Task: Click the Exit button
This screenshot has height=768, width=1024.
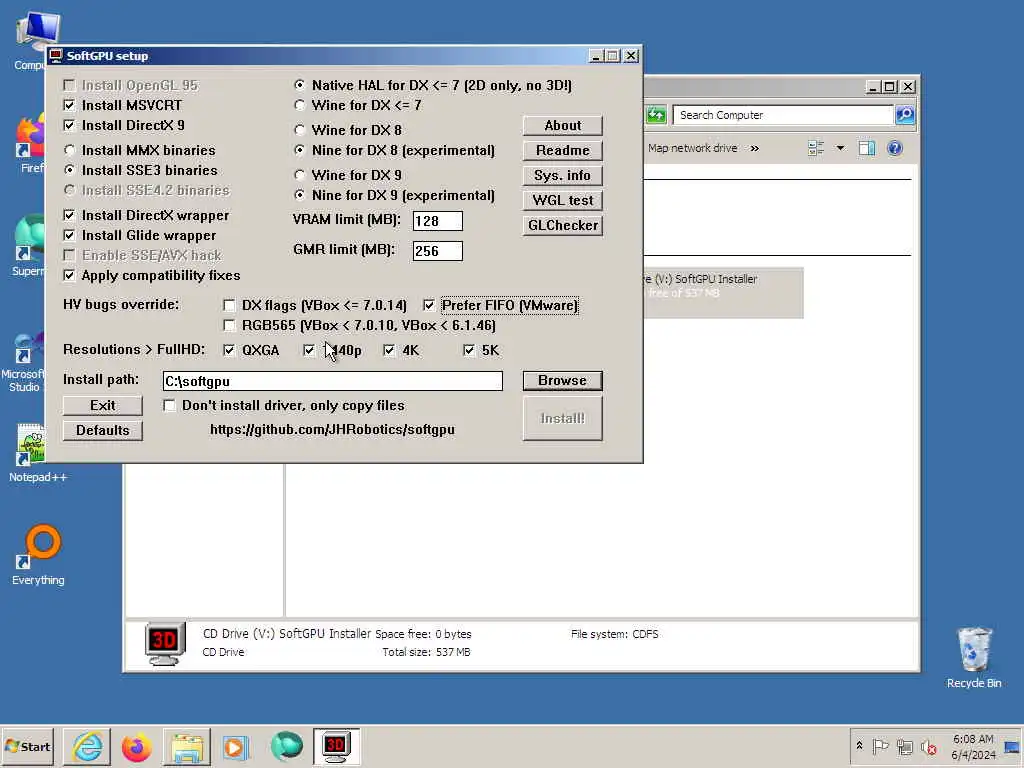Action: [103, 406]
